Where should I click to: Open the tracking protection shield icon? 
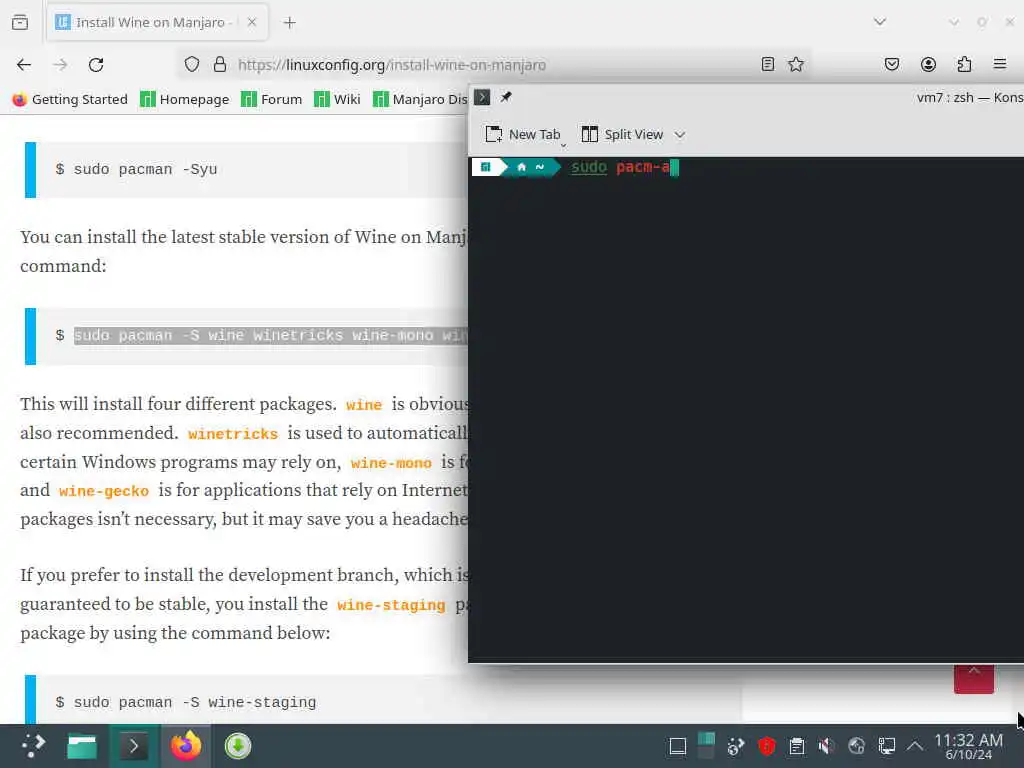pos(191,65)
